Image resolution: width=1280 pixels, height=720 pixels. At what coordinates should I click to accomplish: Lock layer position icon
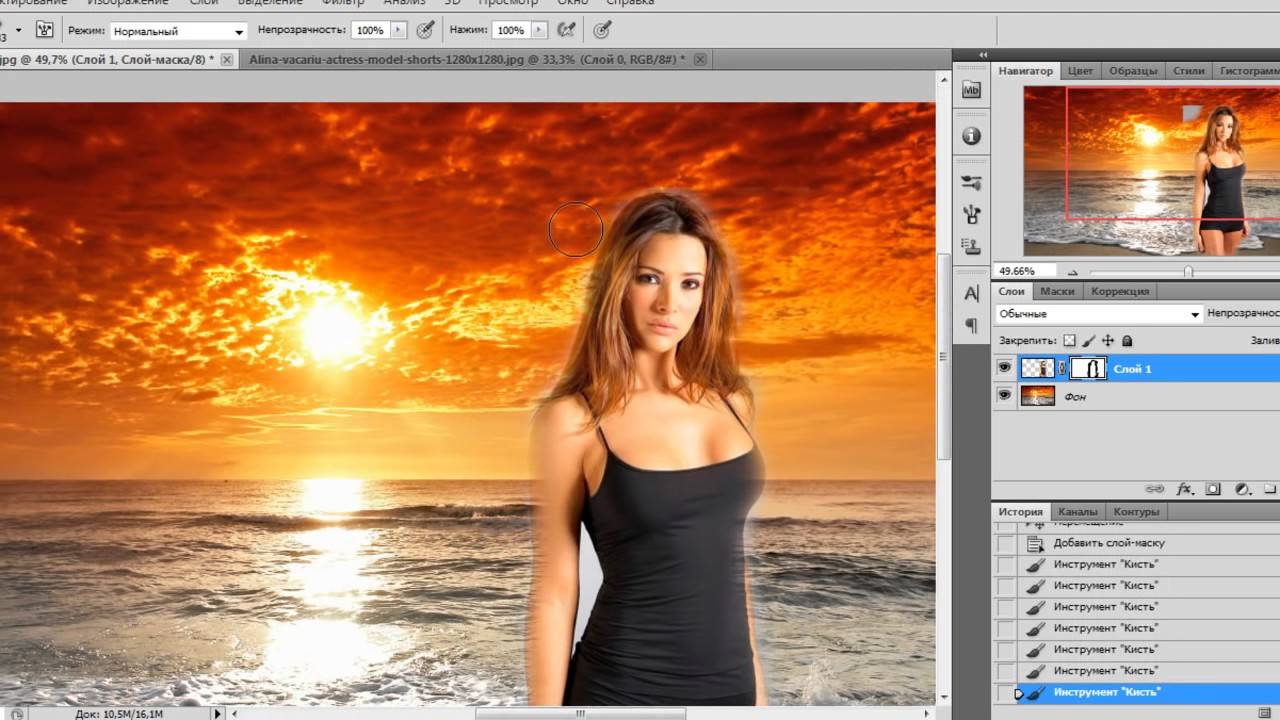[x=1108, y=341]
